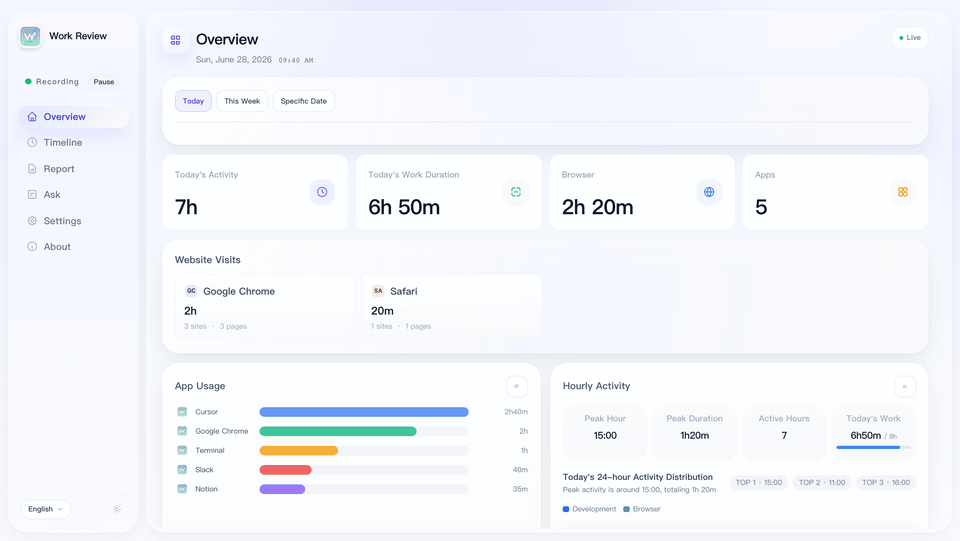
Task: Click the Settings gear icon
Action: point(32,220)
